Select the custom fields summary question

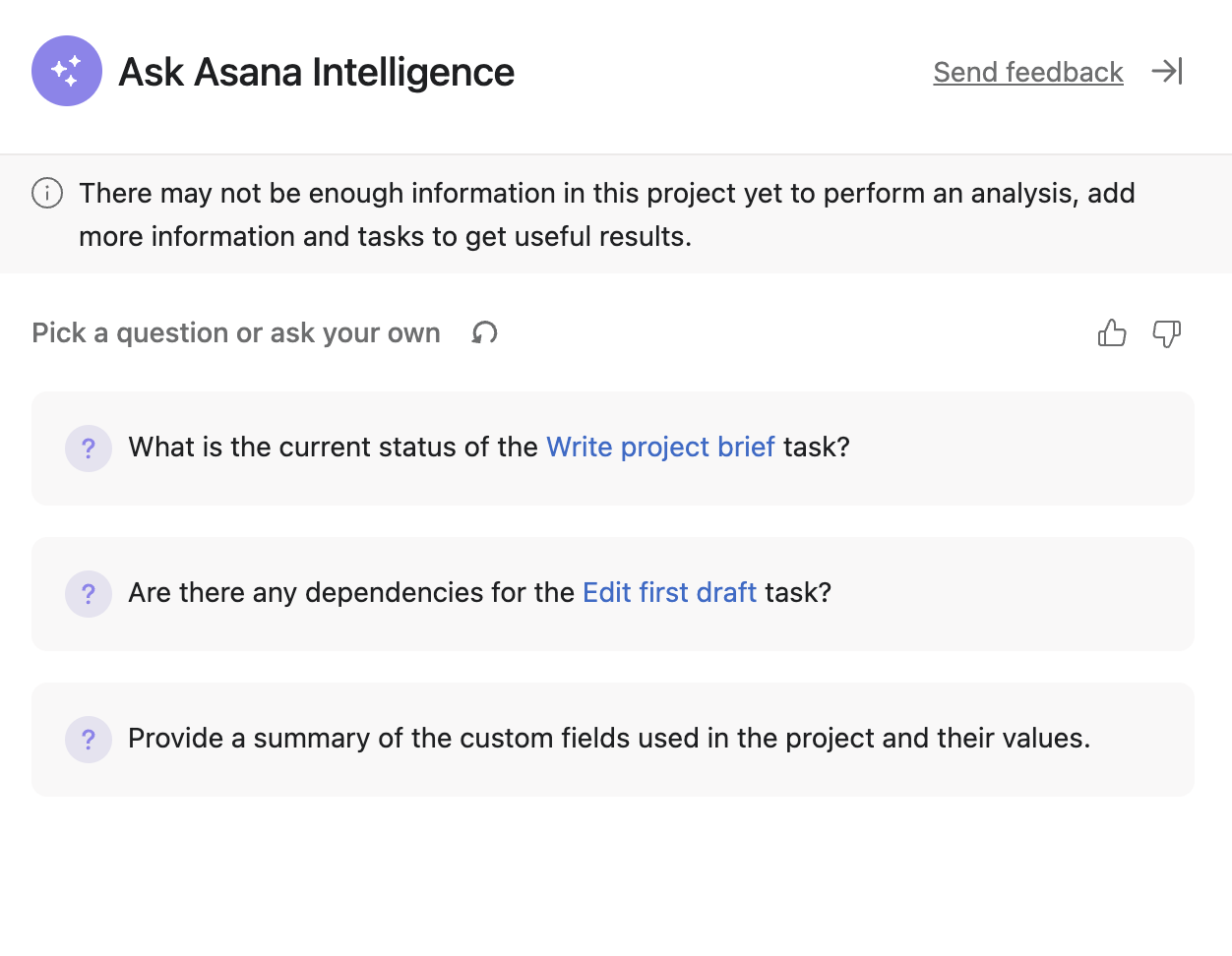pos(609,739)
